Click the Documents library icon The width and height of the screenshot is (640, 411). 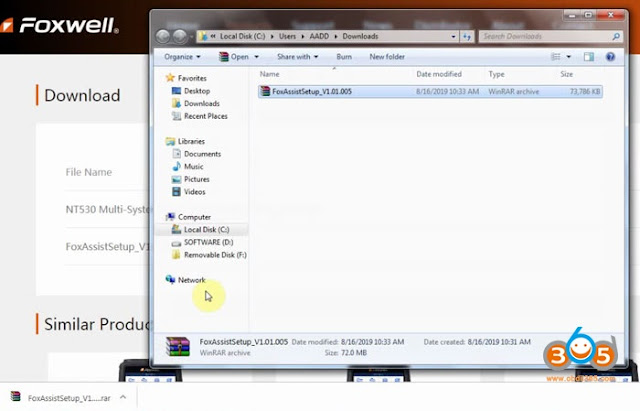176,153
